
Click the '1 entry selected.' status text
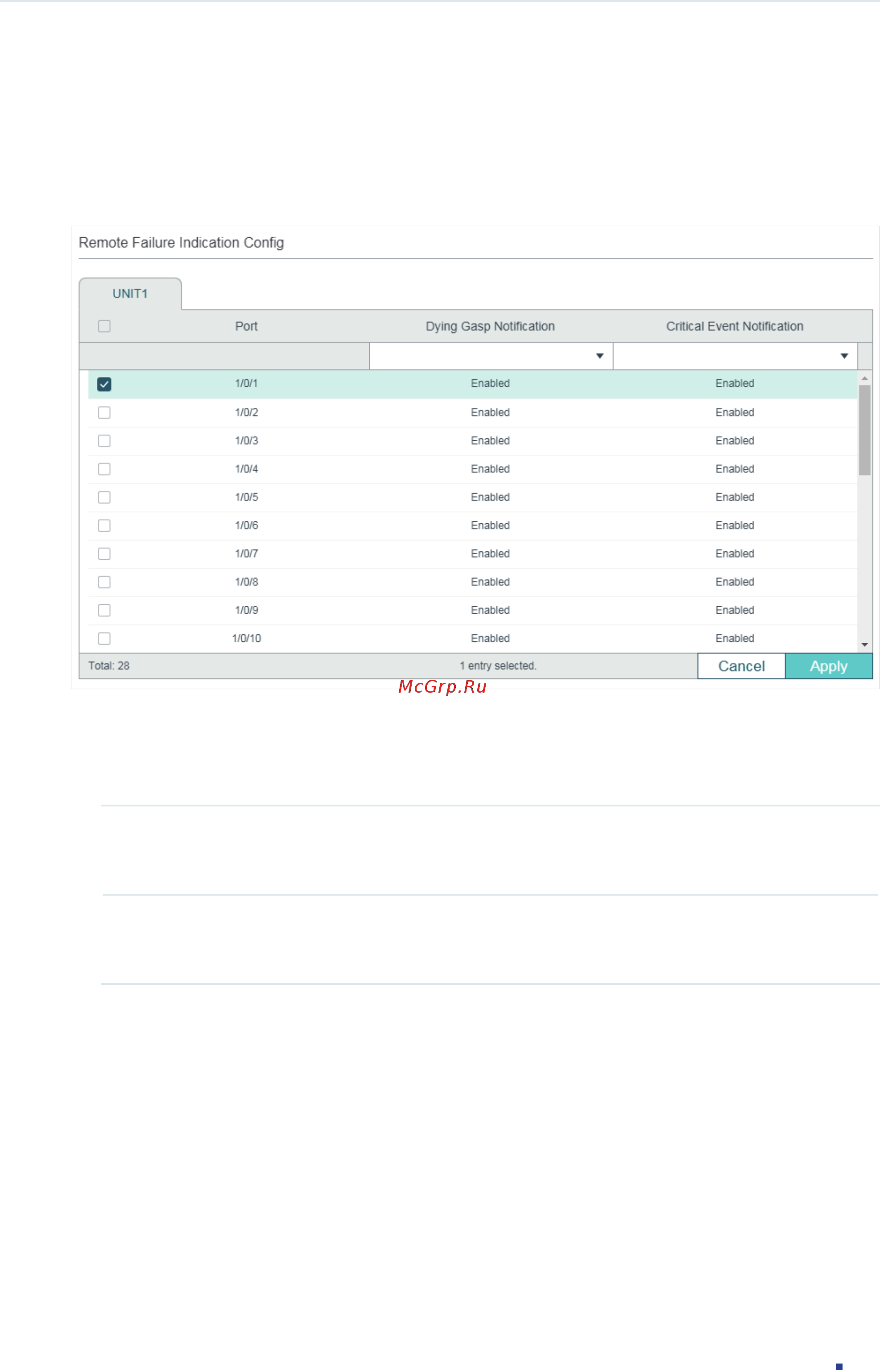pyautogui.click(x=498, y=666)
